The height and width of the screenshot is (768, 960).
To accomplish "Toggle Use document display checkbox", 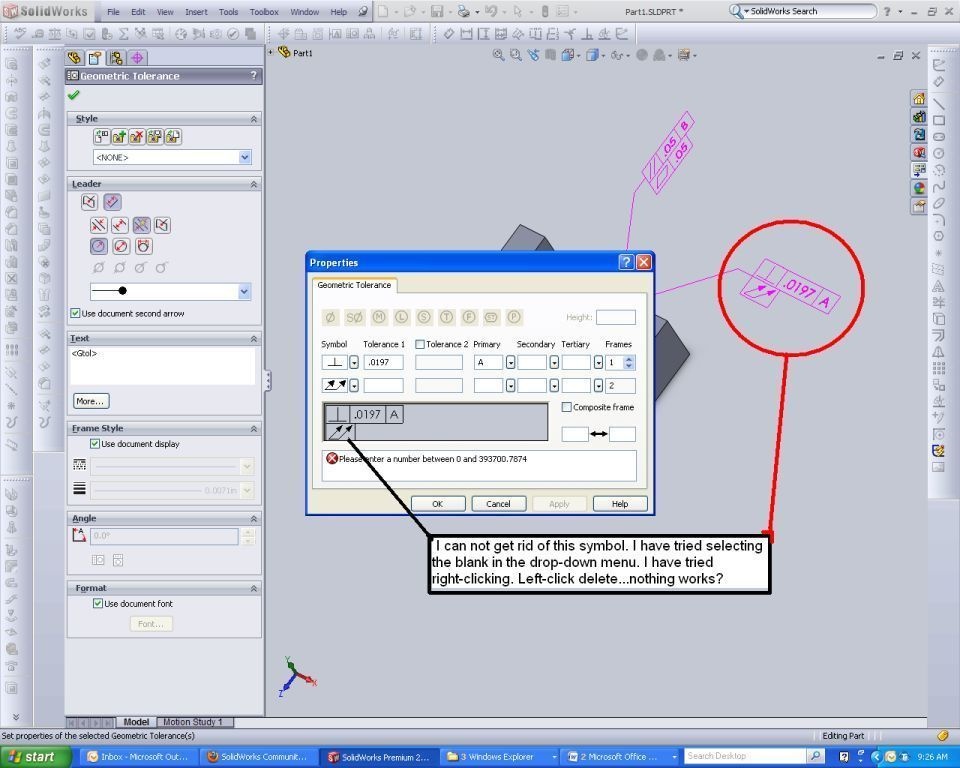I will (x=95, y=443).
